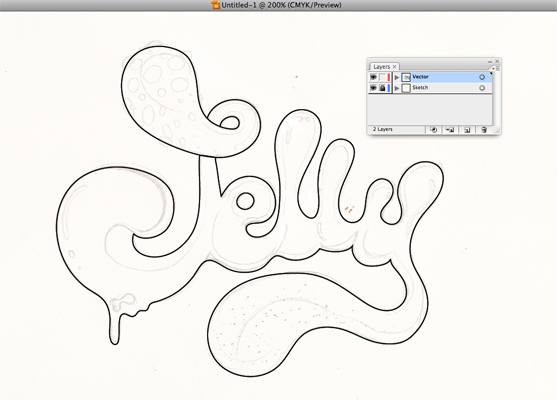Click the Create New Sublayer icon
The height and width of the screenshot is (400, 557).
pos(450,130)
